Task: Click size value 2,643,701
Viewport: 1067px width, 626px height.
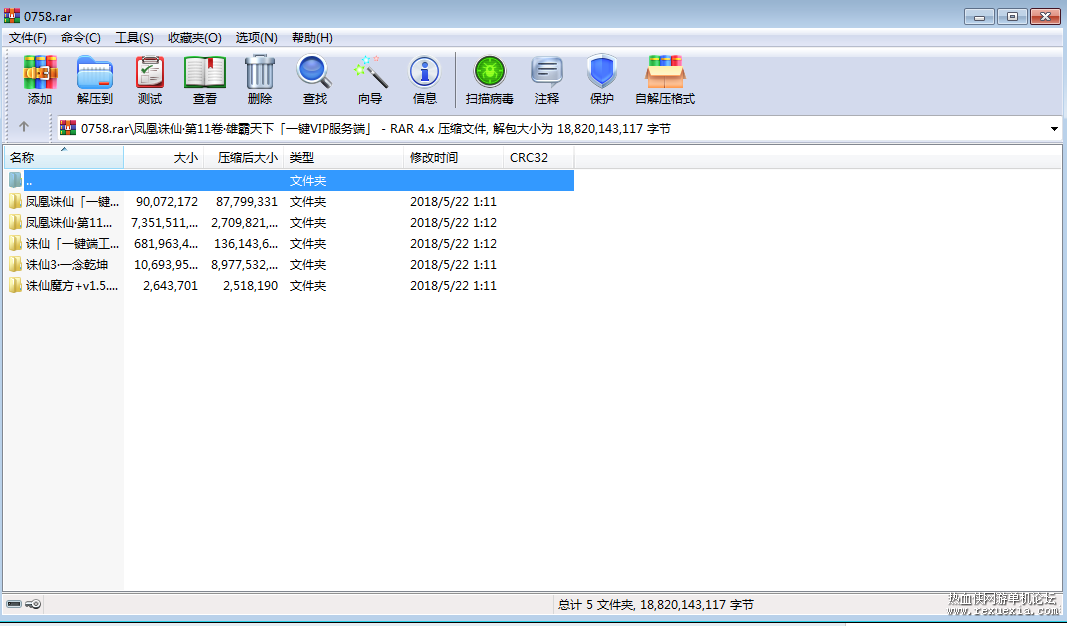Action: click(170, 286)
